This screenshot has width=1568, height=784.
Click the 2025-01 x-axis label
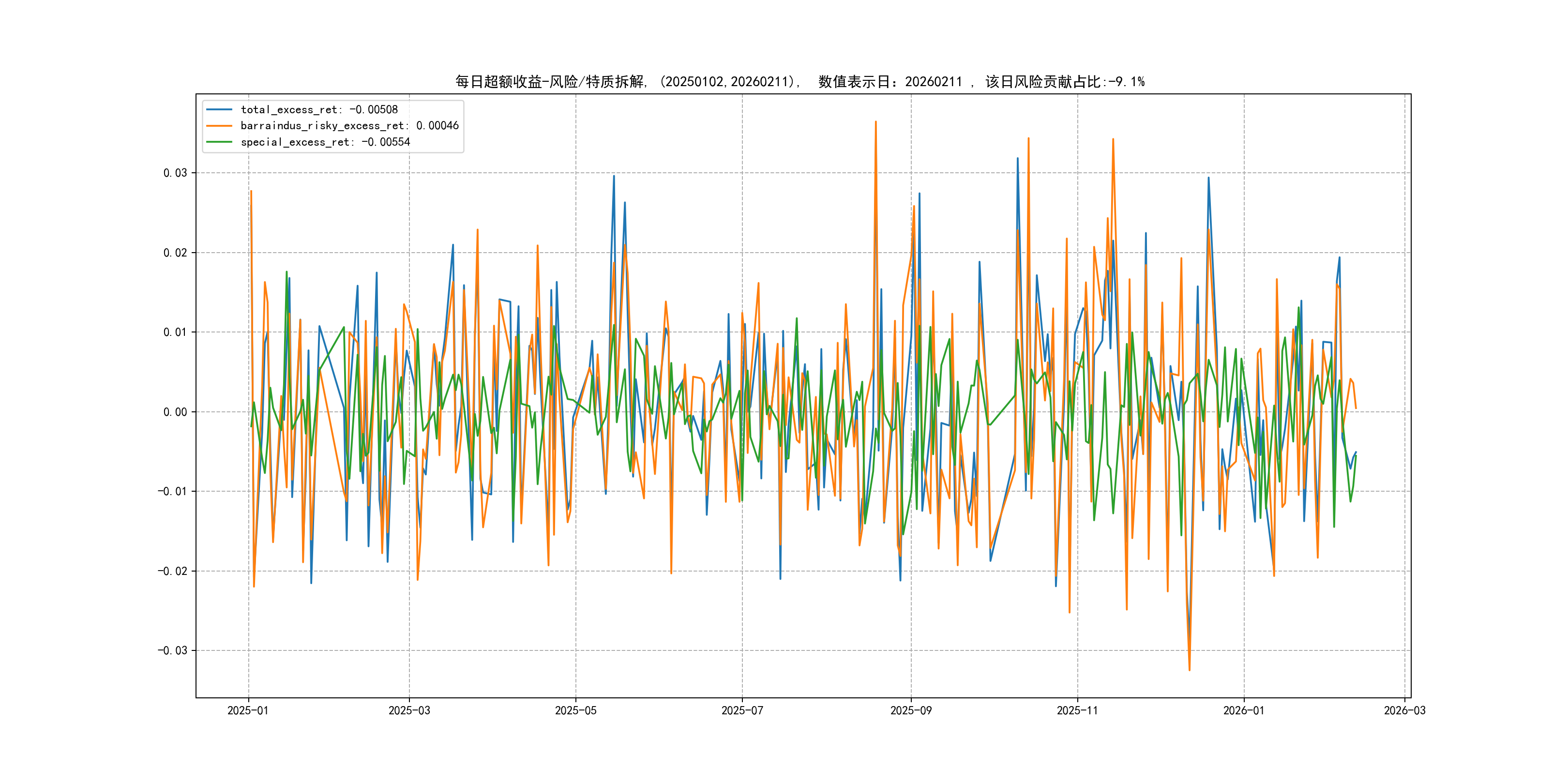click(x=248, y=710)
